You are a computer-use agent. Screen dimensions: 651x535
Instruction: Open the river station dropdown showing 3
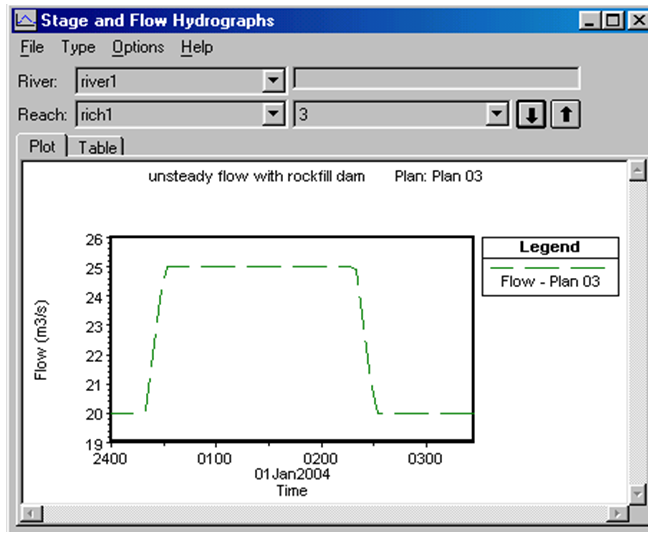(x=497, y=115)
